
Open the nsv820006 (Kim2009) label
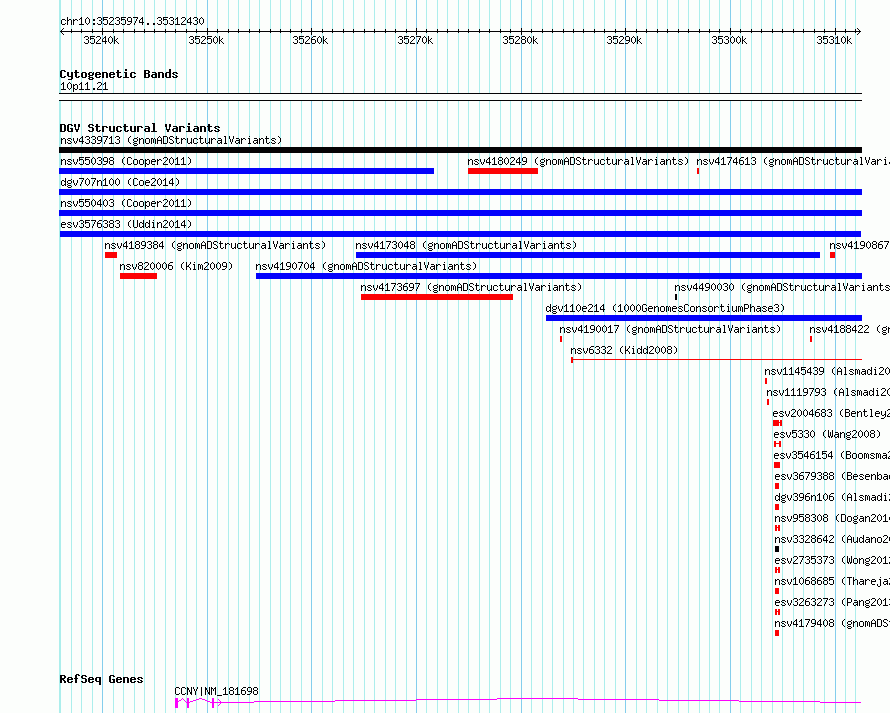(x=176, y=266)
